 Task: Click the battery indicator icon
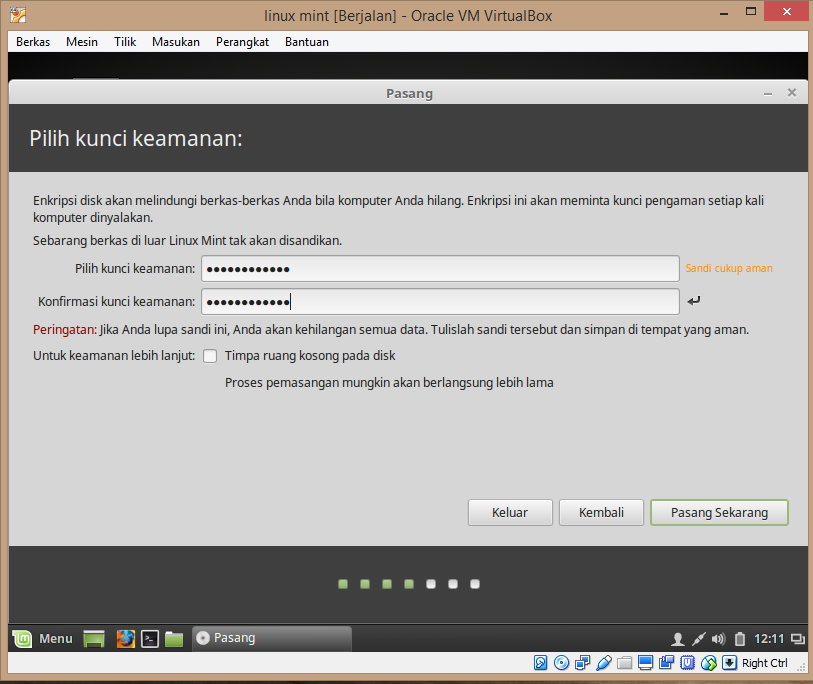(x=739, y=639)
